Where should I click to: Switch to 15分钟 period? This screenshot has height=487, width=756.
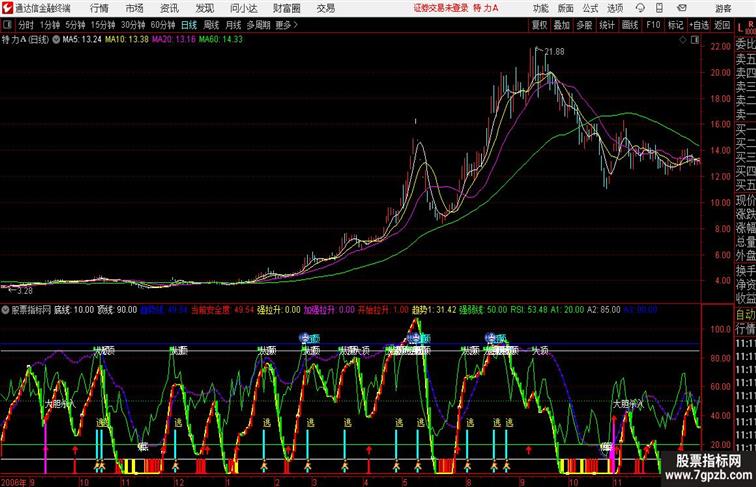[103, 25]
